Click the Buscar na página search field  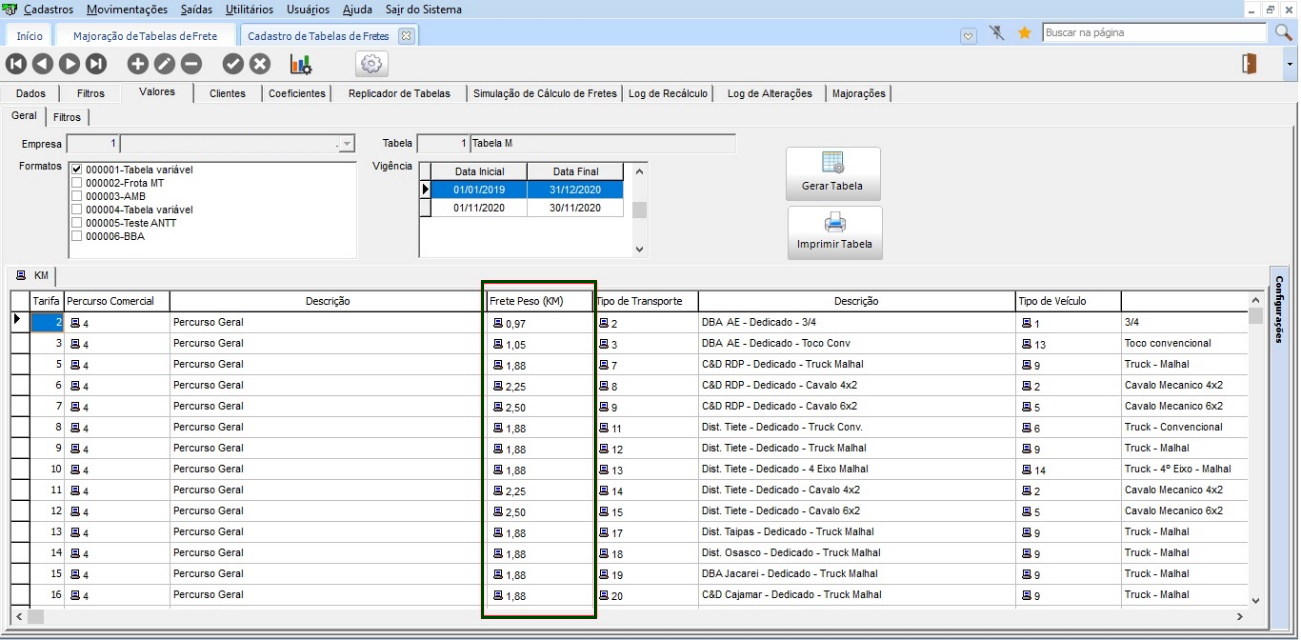coord(1155,33)
